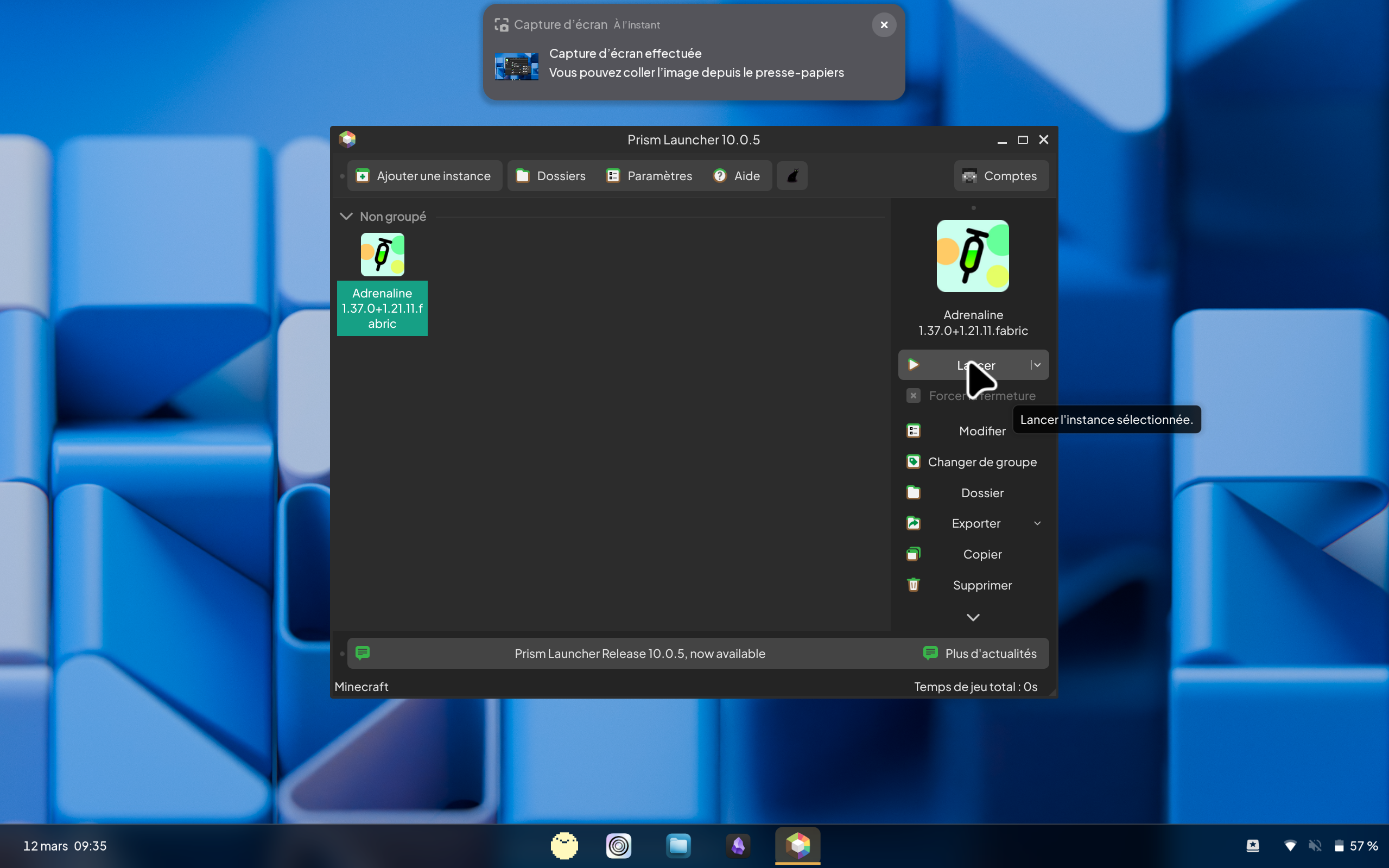
Task: Click Changer de groupe
Action: [x=973, y=461]
